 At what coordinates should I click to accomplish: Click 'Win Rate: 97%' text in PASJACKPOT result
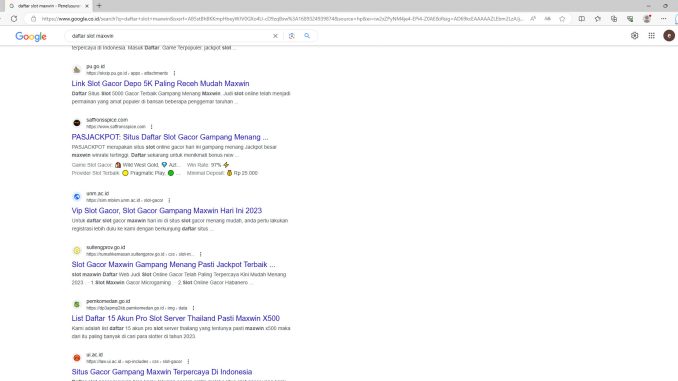click(x=204, y=165)
